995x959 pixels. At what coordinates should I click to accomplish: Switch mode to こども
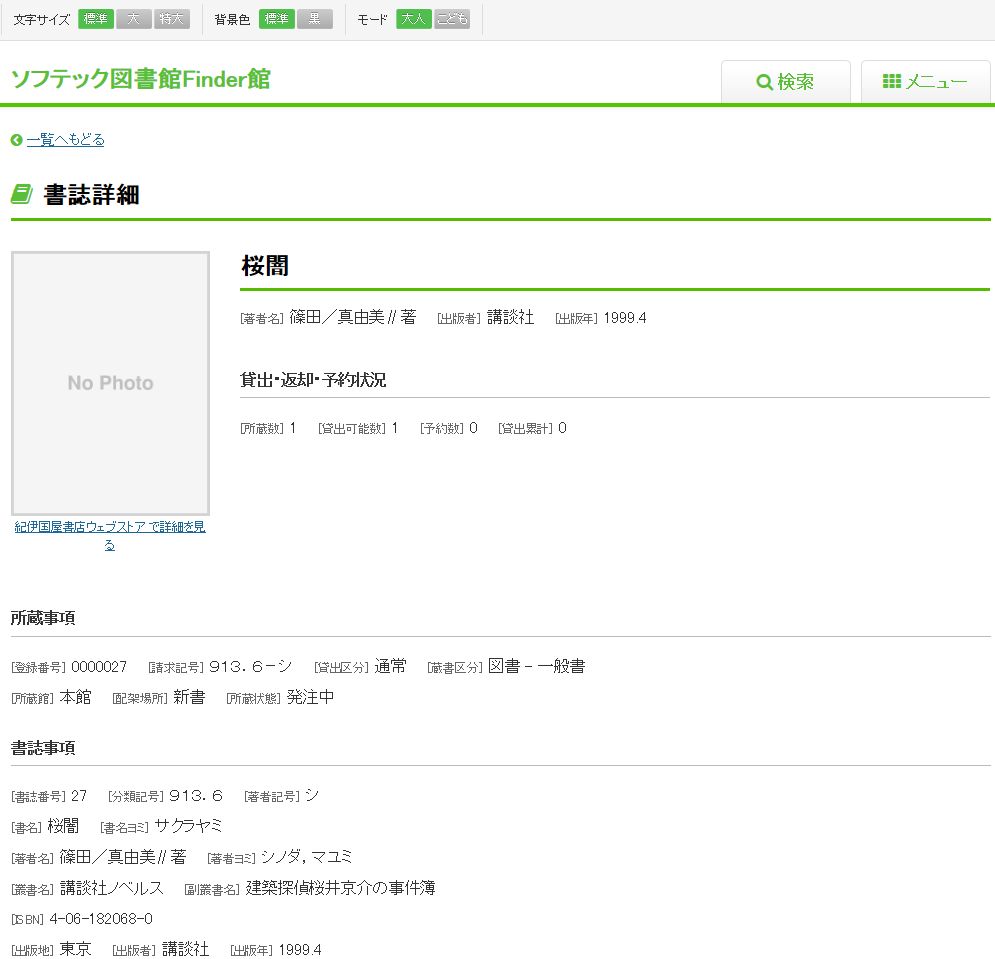pos(452,19)
